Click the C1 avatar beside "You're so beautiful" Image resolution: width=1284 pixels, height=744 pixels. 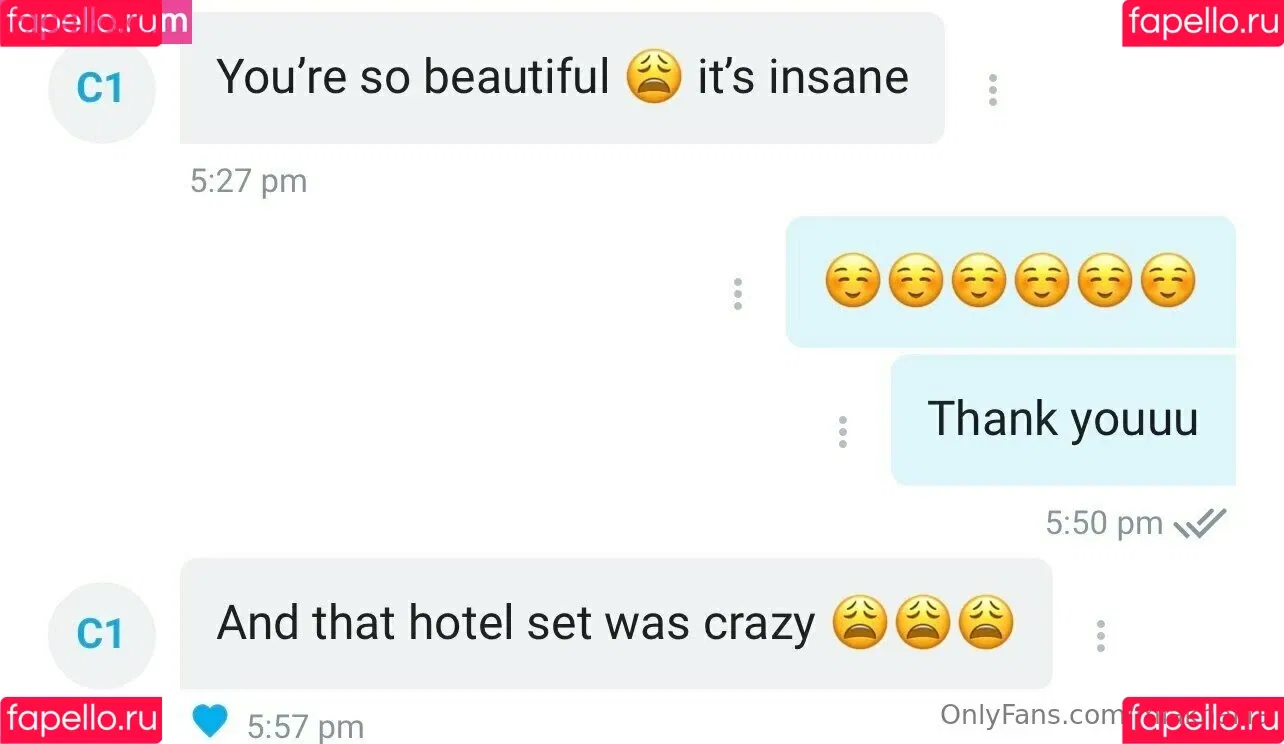coord(101,90)
